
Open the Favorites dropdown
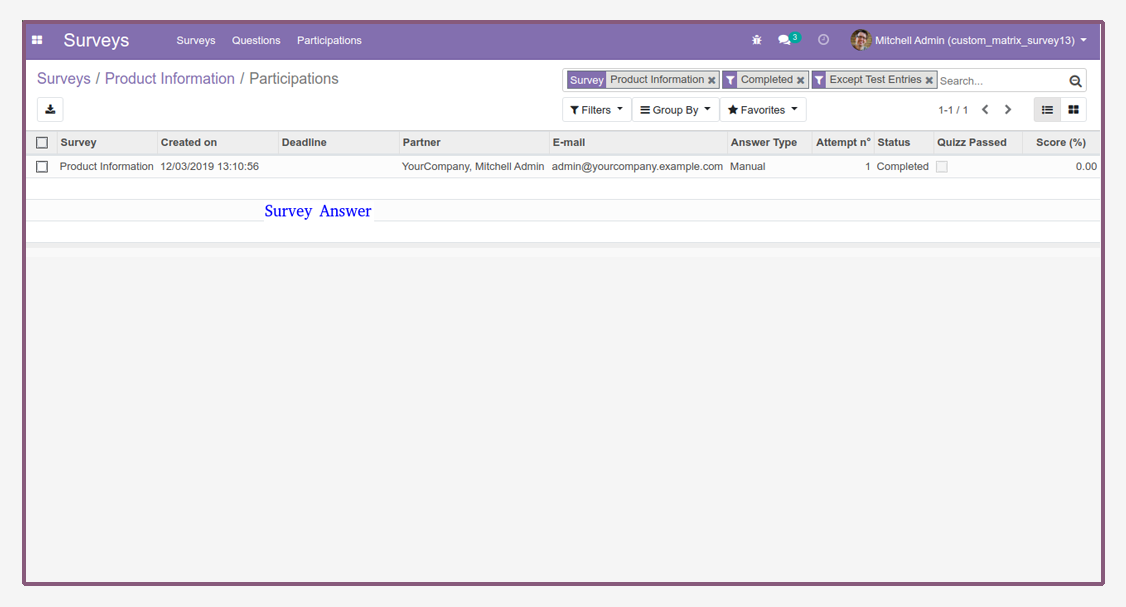click(x=763, y=110)
